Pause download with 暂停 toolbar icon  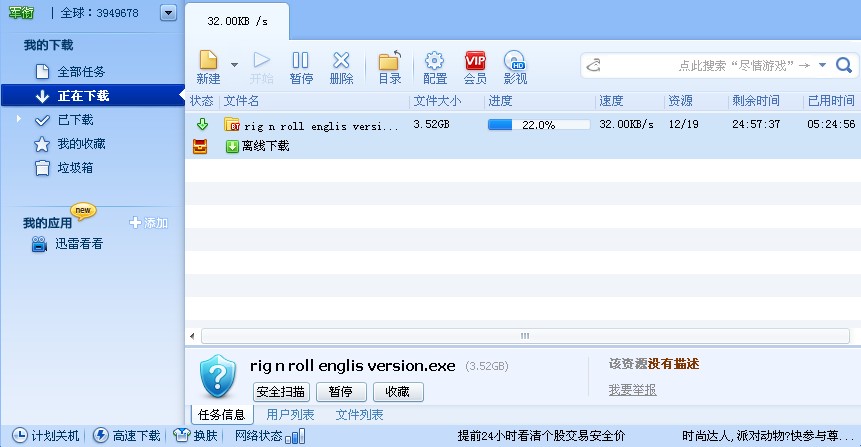[x=300, y=62]
